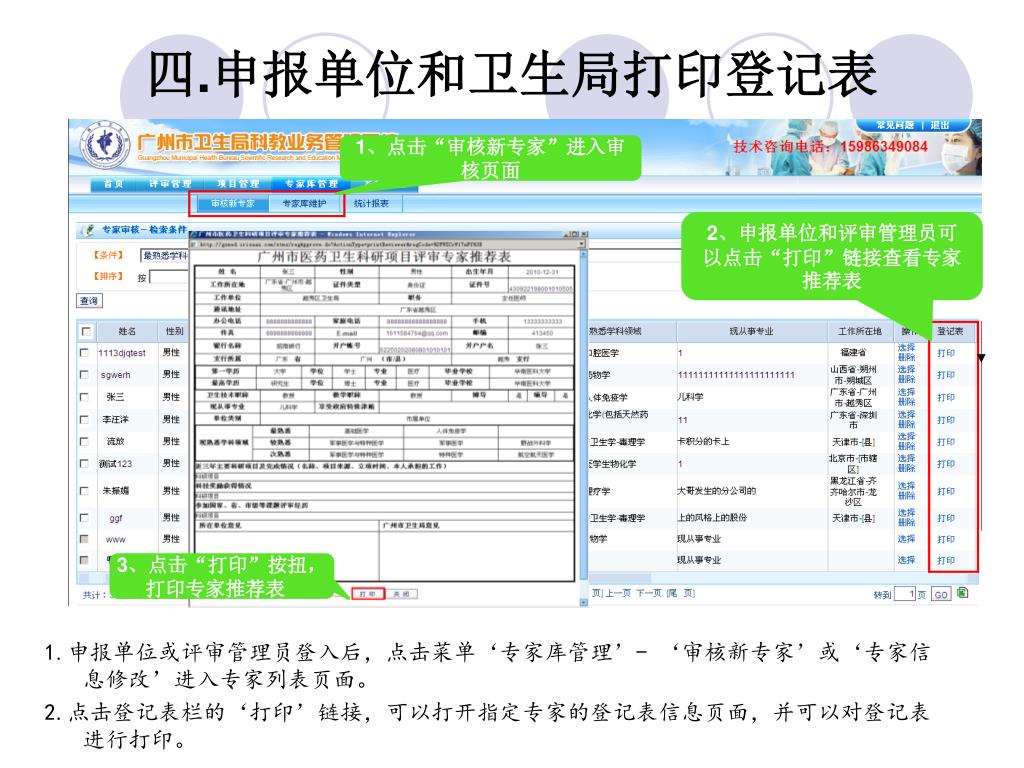The image size is (1024, 768).
Task: Click the 关闭 button in the popup window
Action: pyautogui.click(x=402, y=594)
